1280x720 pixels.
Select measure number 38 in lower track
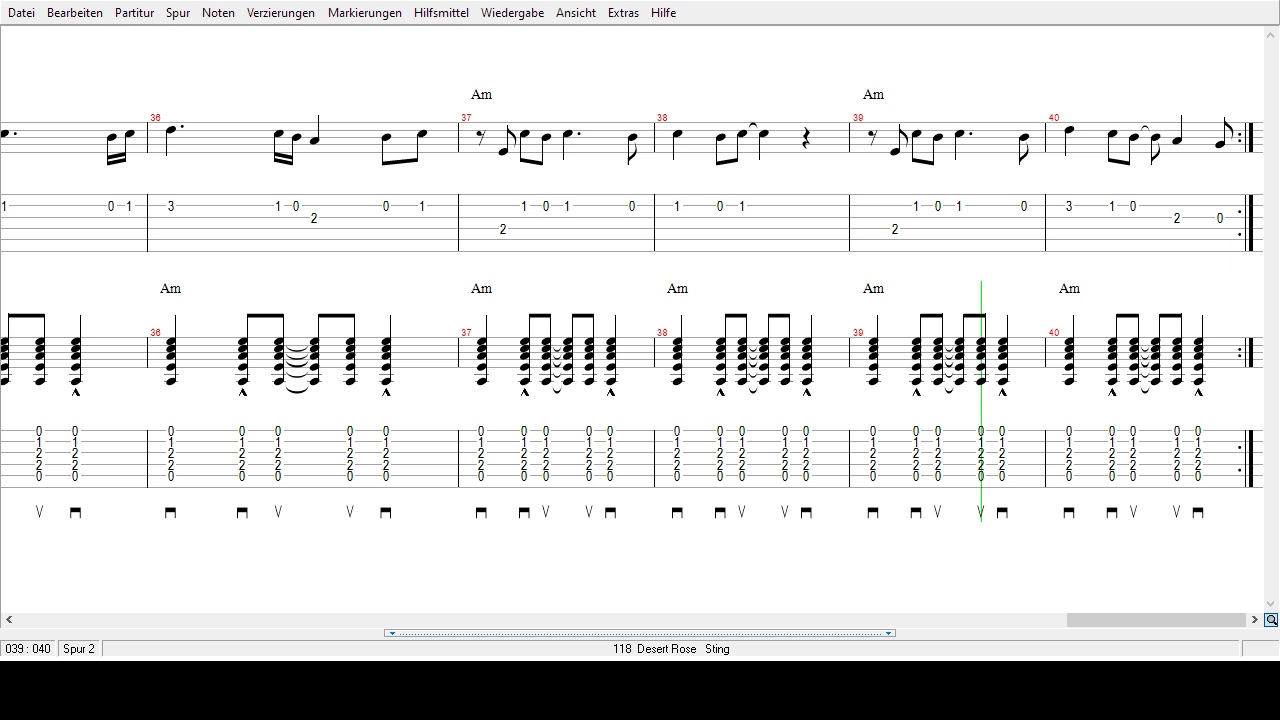pos(662,333)
